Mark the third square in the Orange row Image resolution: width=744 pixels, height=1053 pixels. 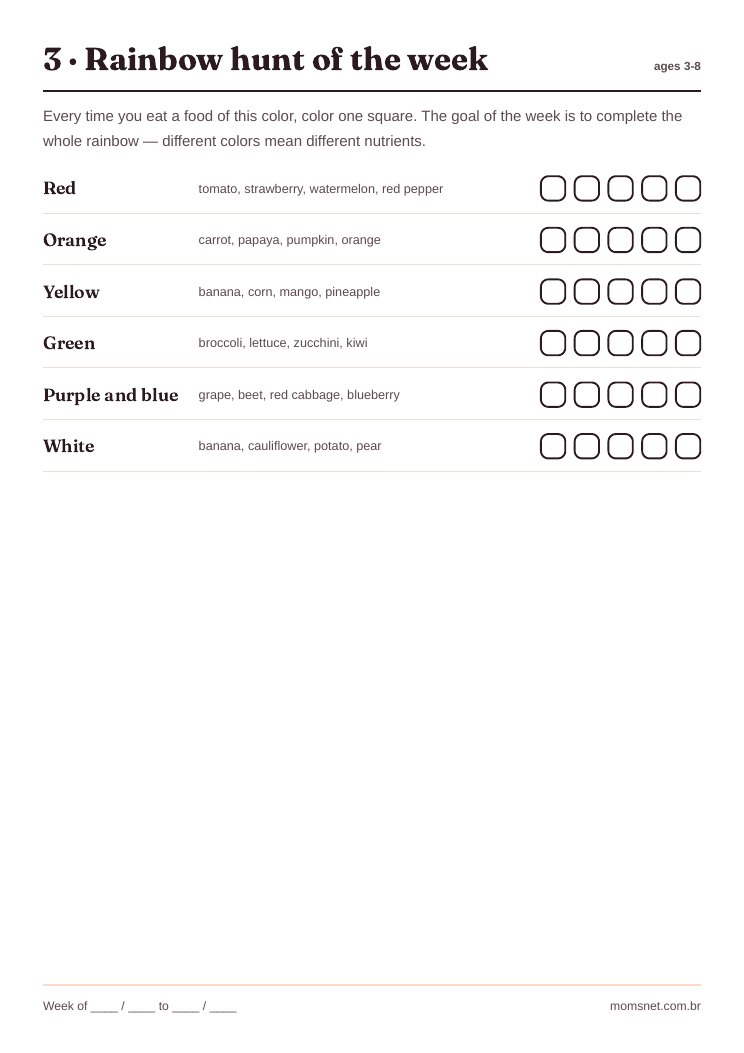tap(620, 240)
